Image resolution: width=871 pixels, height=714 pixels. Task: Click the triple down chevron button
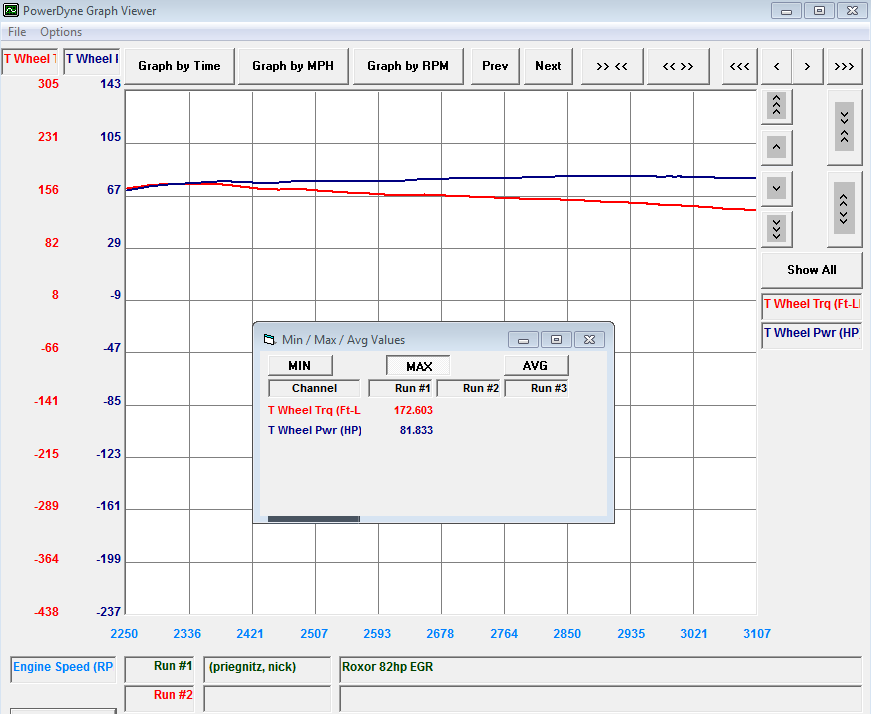tap(777, 228)
